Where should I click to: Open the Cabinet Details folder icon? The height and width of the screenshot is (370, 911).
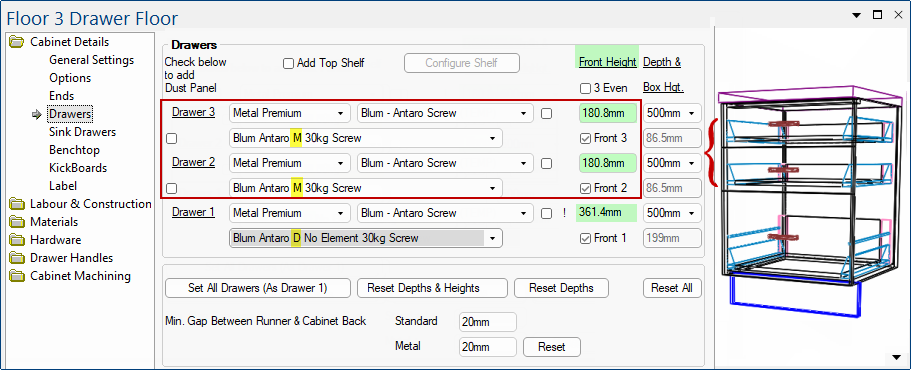[x=17, y=42]
